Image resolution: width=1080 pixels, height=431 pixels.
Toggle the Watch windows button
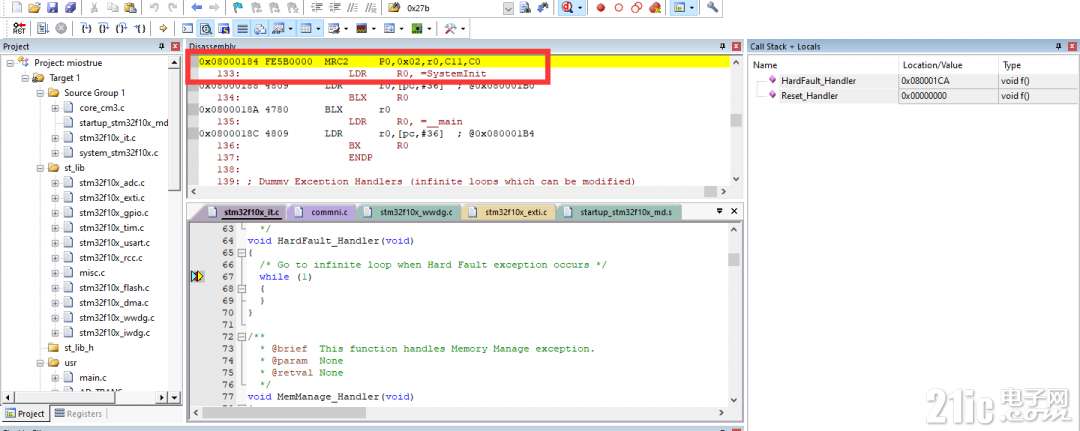click(x=279, y=29)
